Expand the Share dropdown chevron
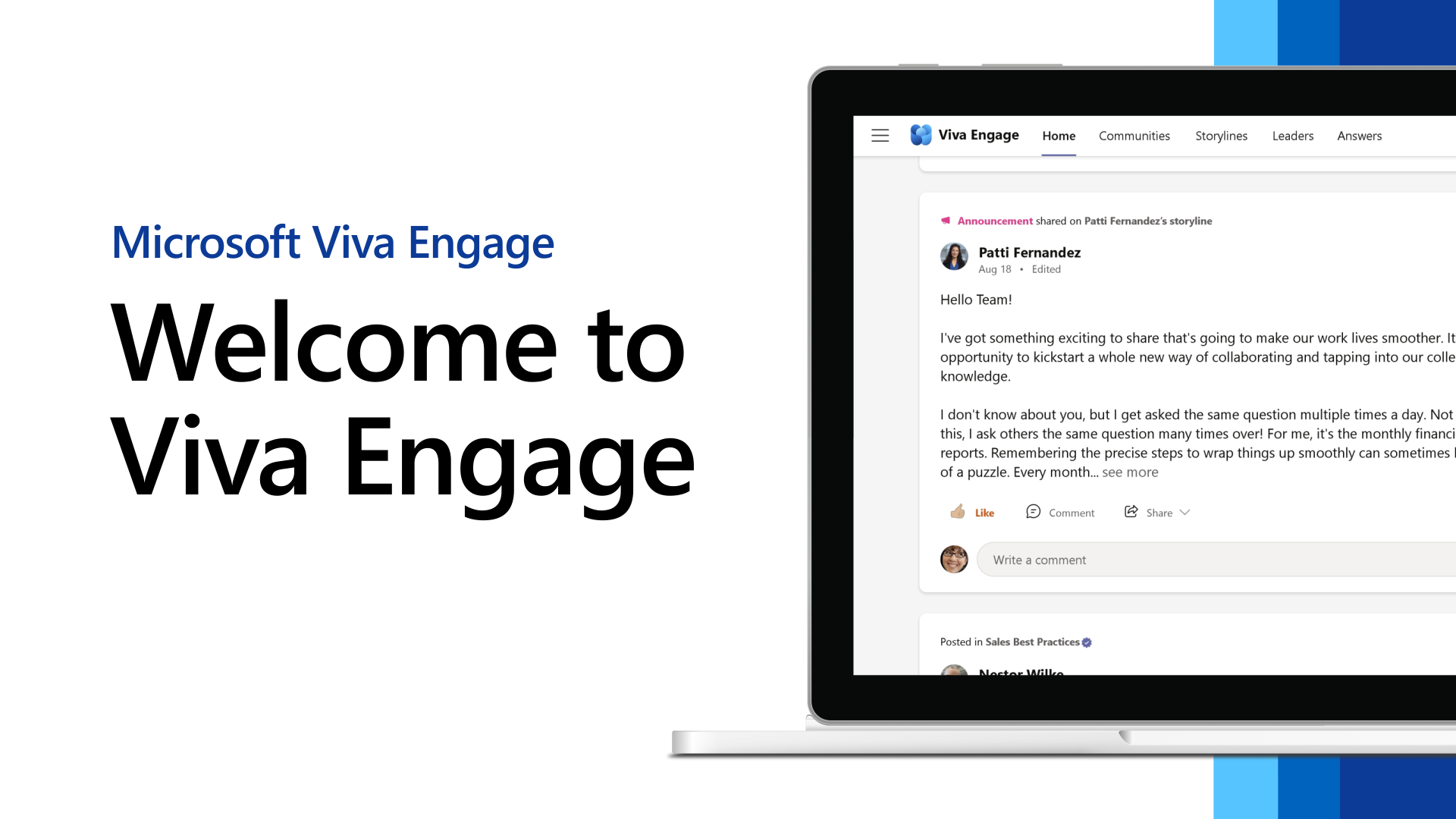The width and height of the screenshot is (1456, 819). point(1185,512)
